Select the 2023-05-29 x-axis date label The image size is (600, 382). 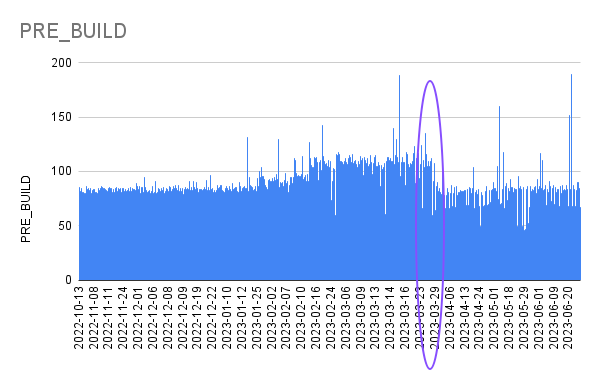point(524,318)
